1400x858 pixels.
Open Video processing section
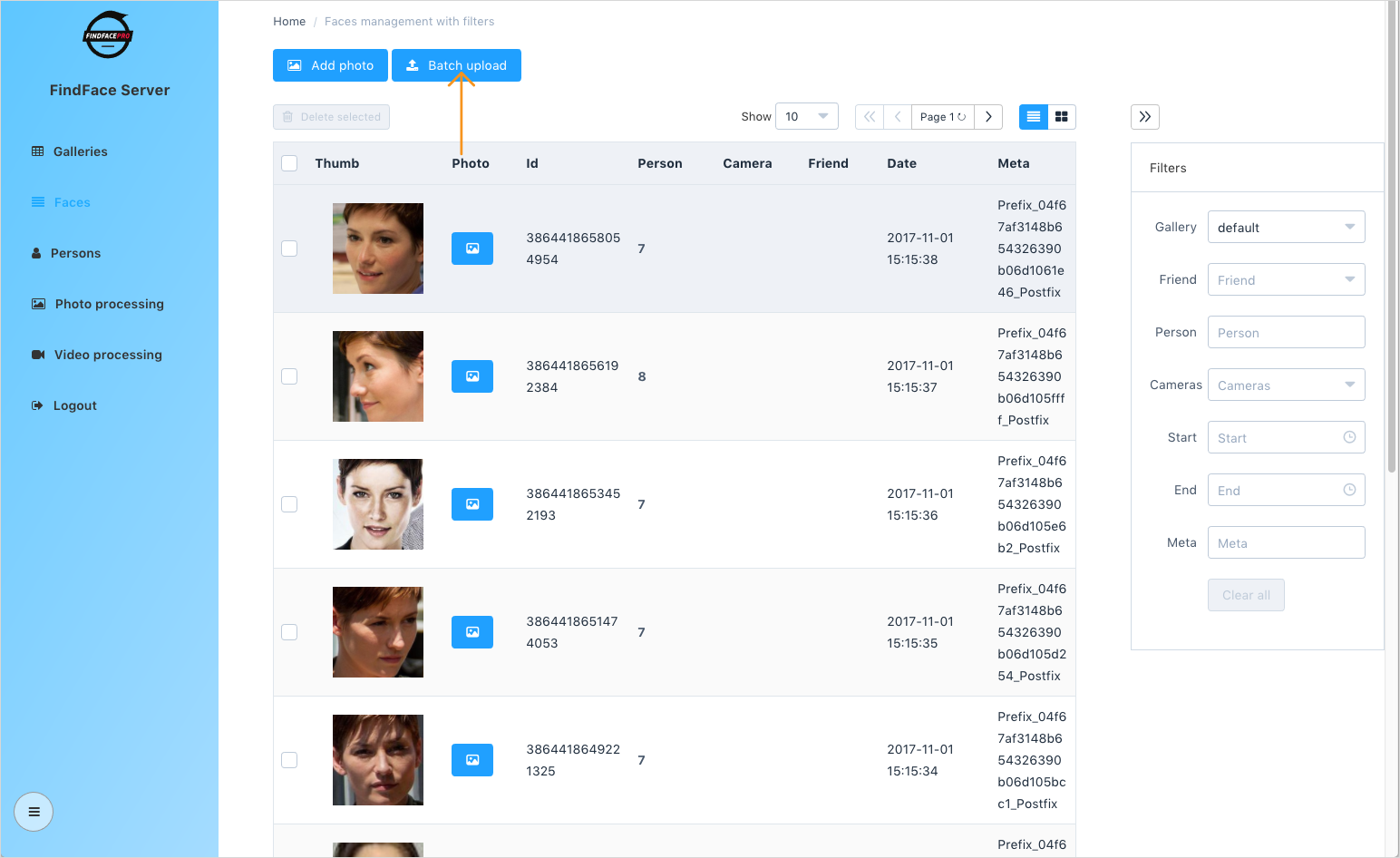pyautogui.click(x=97, y=355)
